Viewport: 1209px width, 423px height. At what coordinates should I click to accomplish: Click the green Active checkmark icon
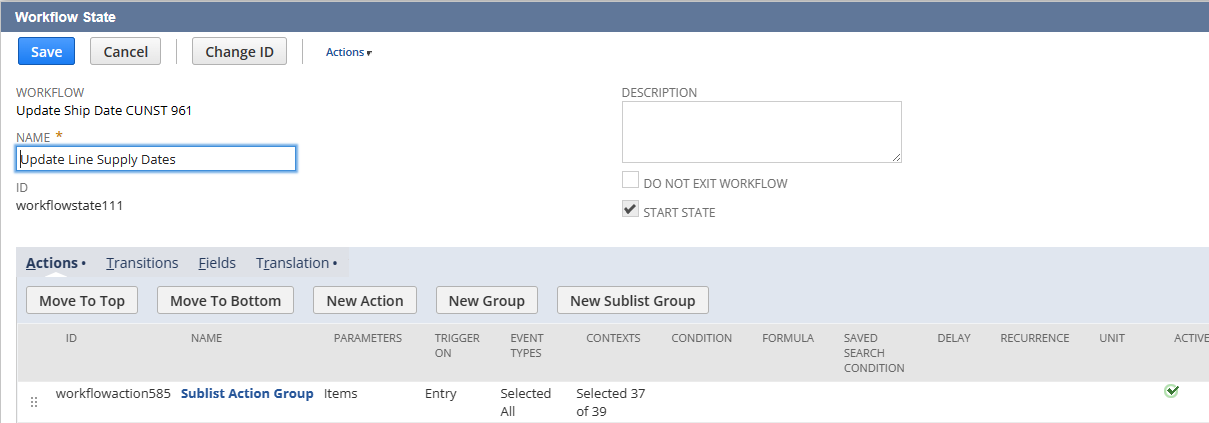point(1171,391)
